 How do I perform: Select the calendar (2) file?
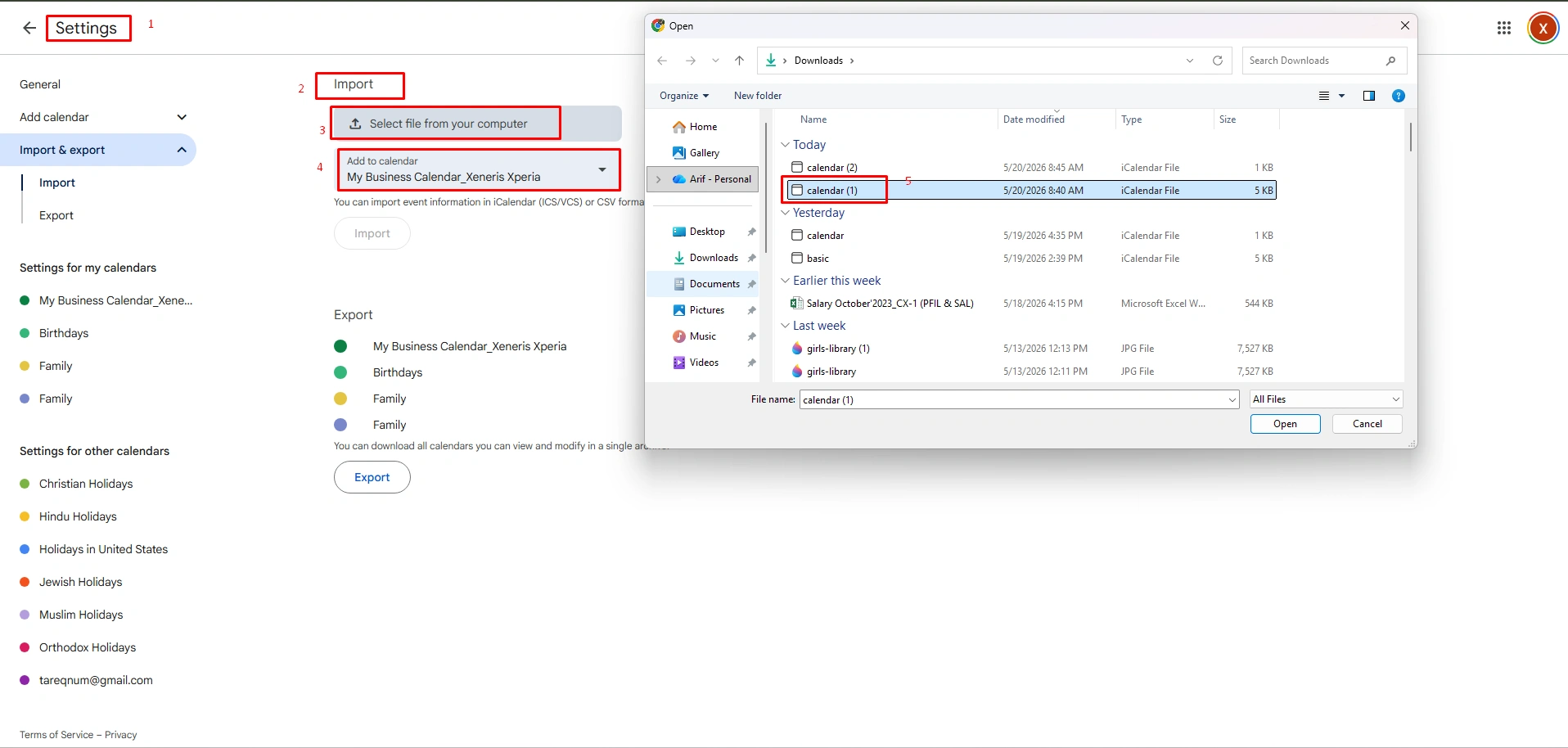(1031, 168)
